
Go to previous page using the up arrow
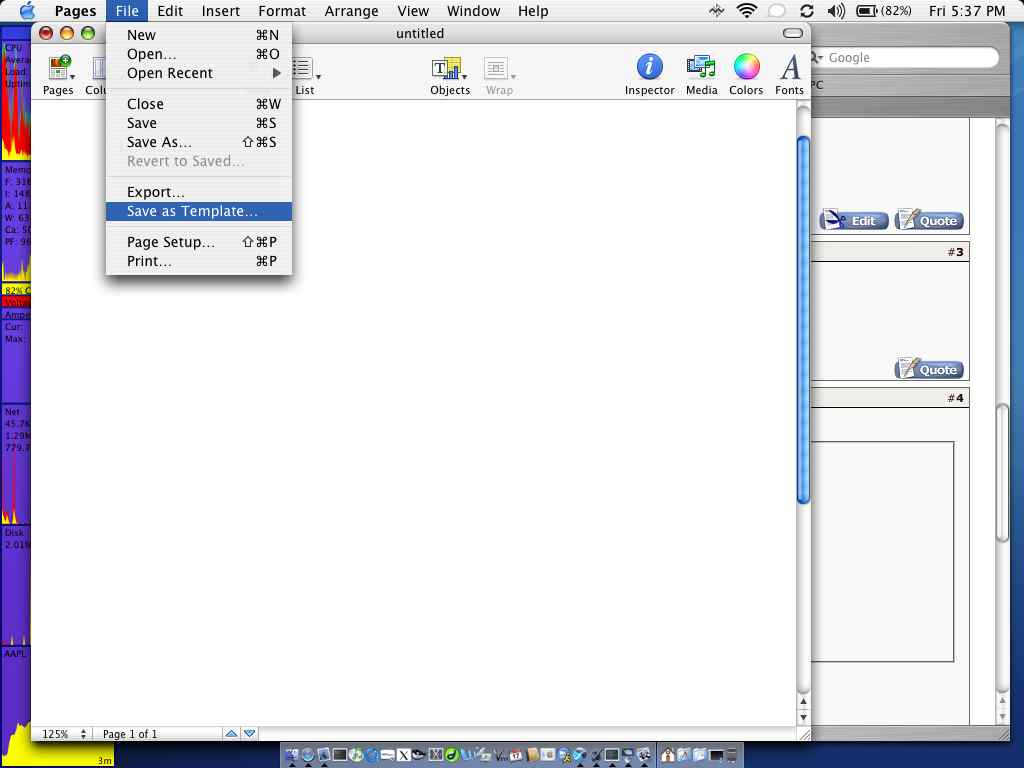pos(231,733)
